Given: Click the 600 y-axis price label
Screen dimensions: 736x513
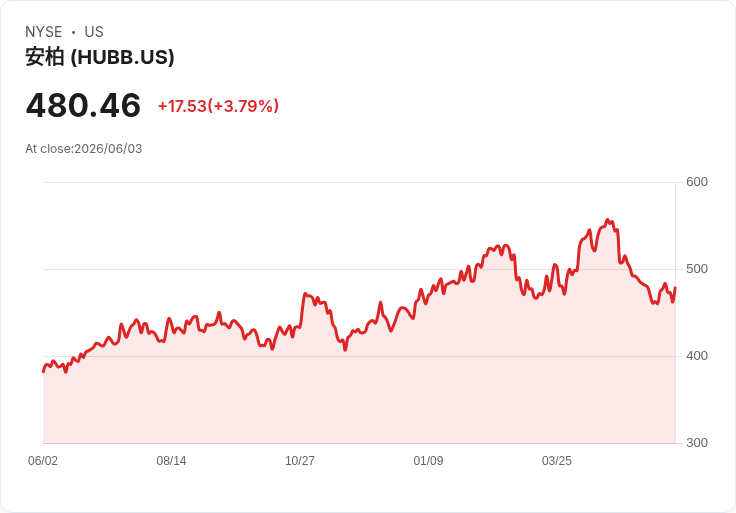Looking at the screenshot, I should tap(697, 182).
